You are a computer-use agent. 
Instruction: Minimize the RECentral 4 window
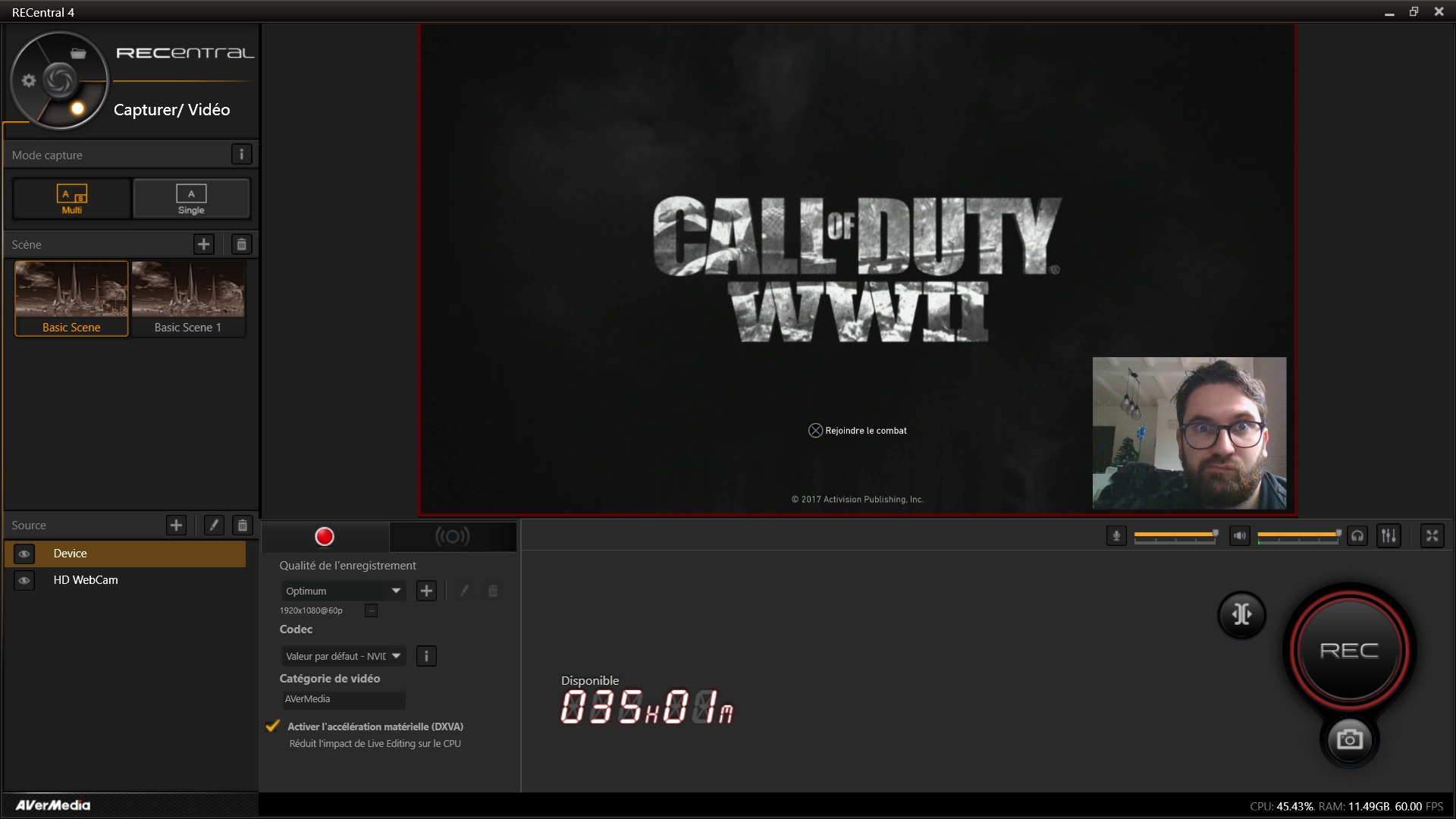pyautogui.click(x=1389, y=12)
